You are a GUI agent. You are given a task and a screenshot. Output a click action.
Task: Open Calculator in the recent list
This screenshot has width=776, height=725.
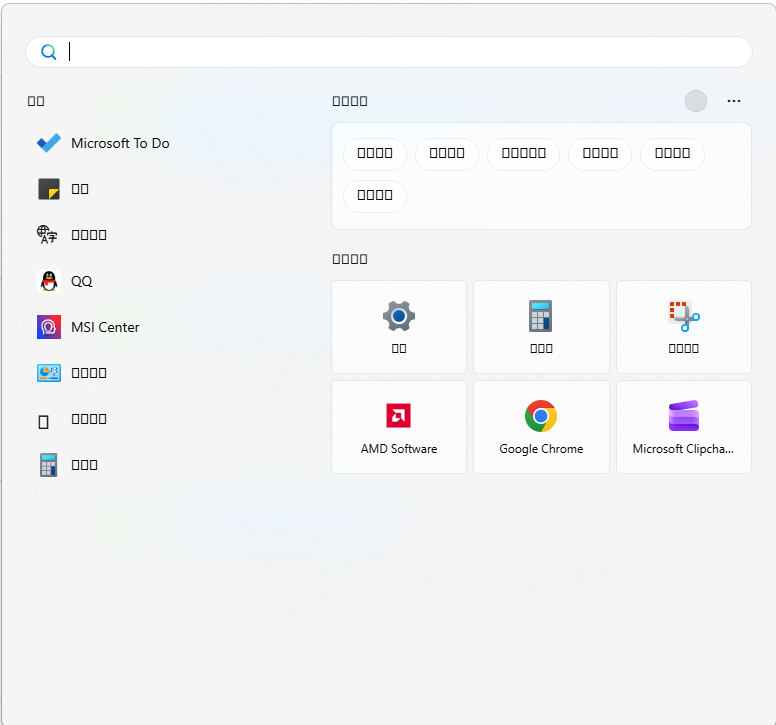[x=67, y=465]
